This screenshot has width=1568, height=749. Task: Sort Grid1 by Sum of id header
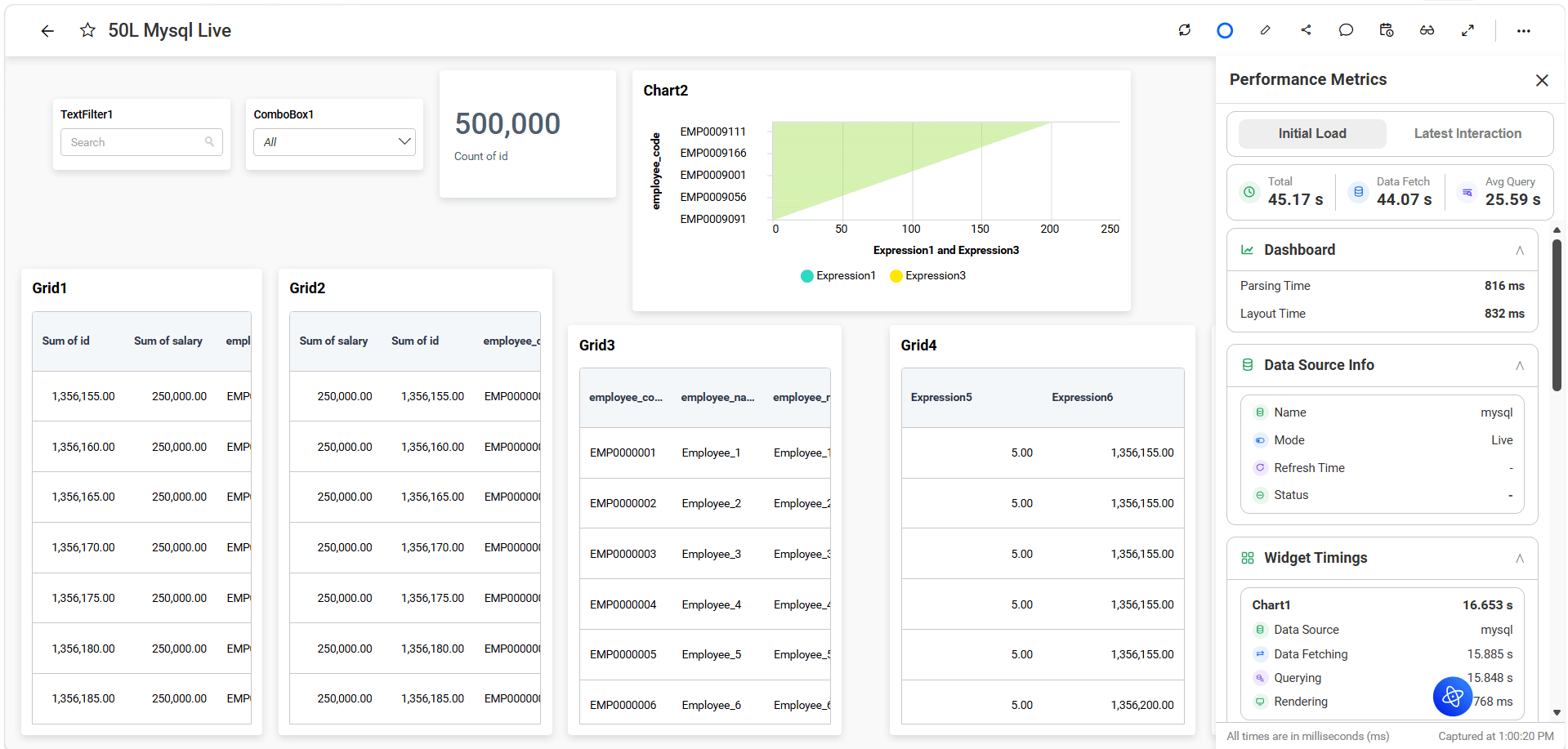66,341
